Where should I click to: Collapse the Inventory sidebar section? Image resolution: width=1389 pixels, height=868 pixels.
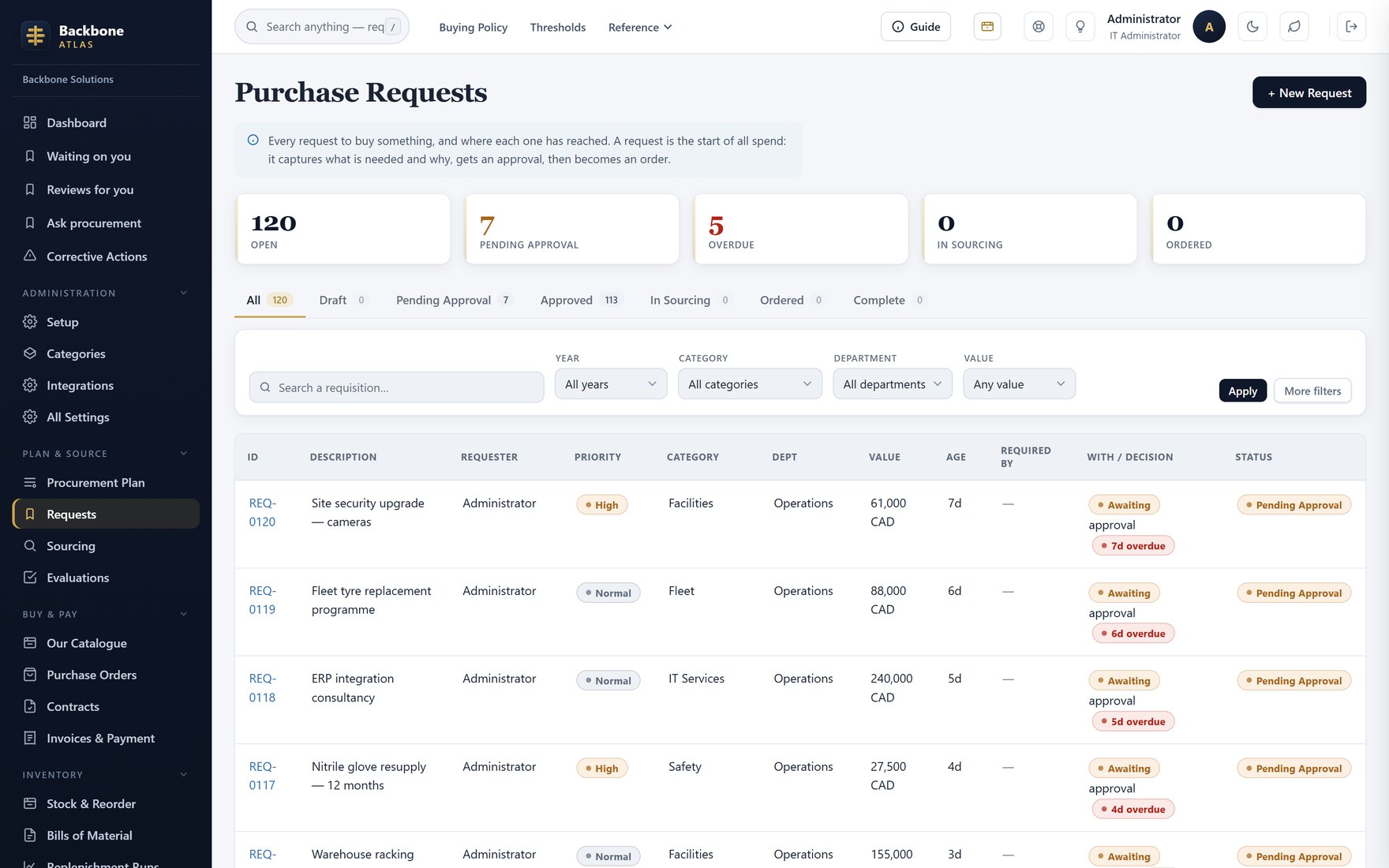point(184,775)
